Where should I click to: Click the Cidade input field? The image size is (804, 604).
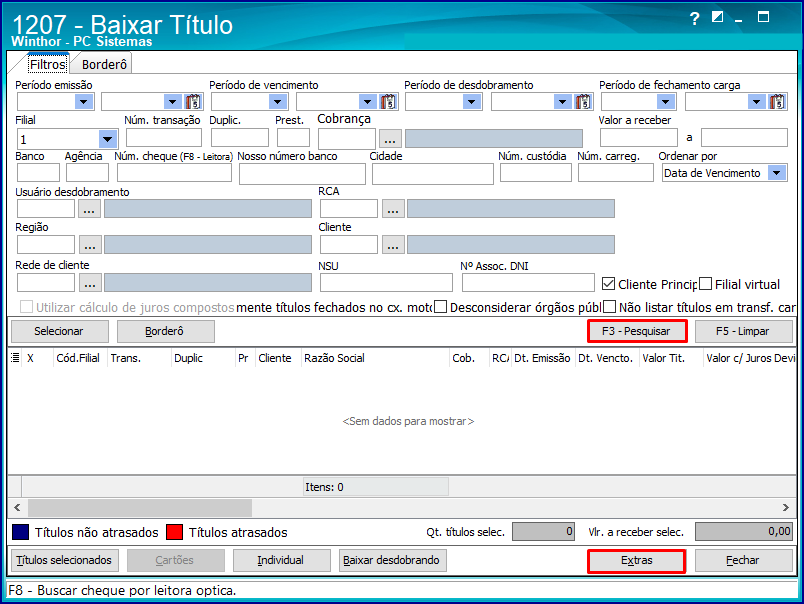point(433,174)
